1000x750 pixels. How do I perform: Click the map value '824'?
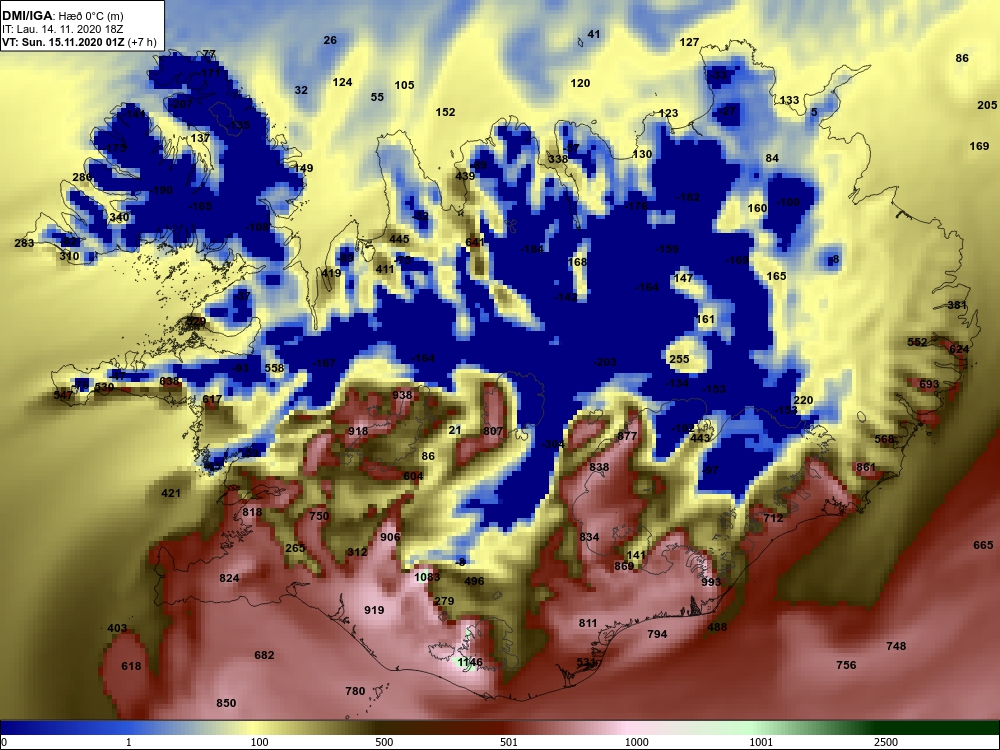229,578
